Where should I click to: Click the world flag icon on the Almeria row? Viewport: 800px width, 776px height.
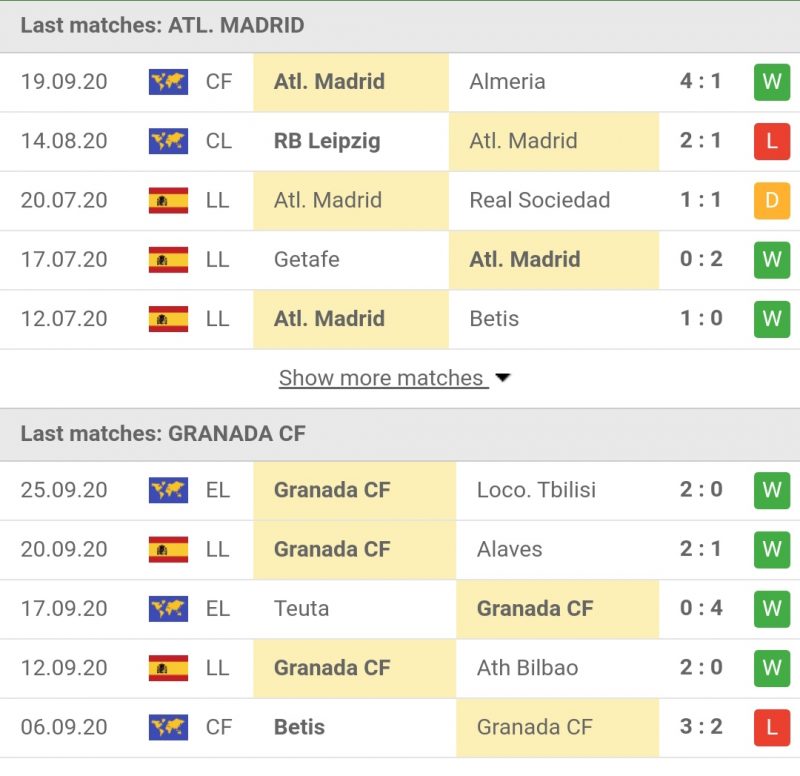click(168, 82)
